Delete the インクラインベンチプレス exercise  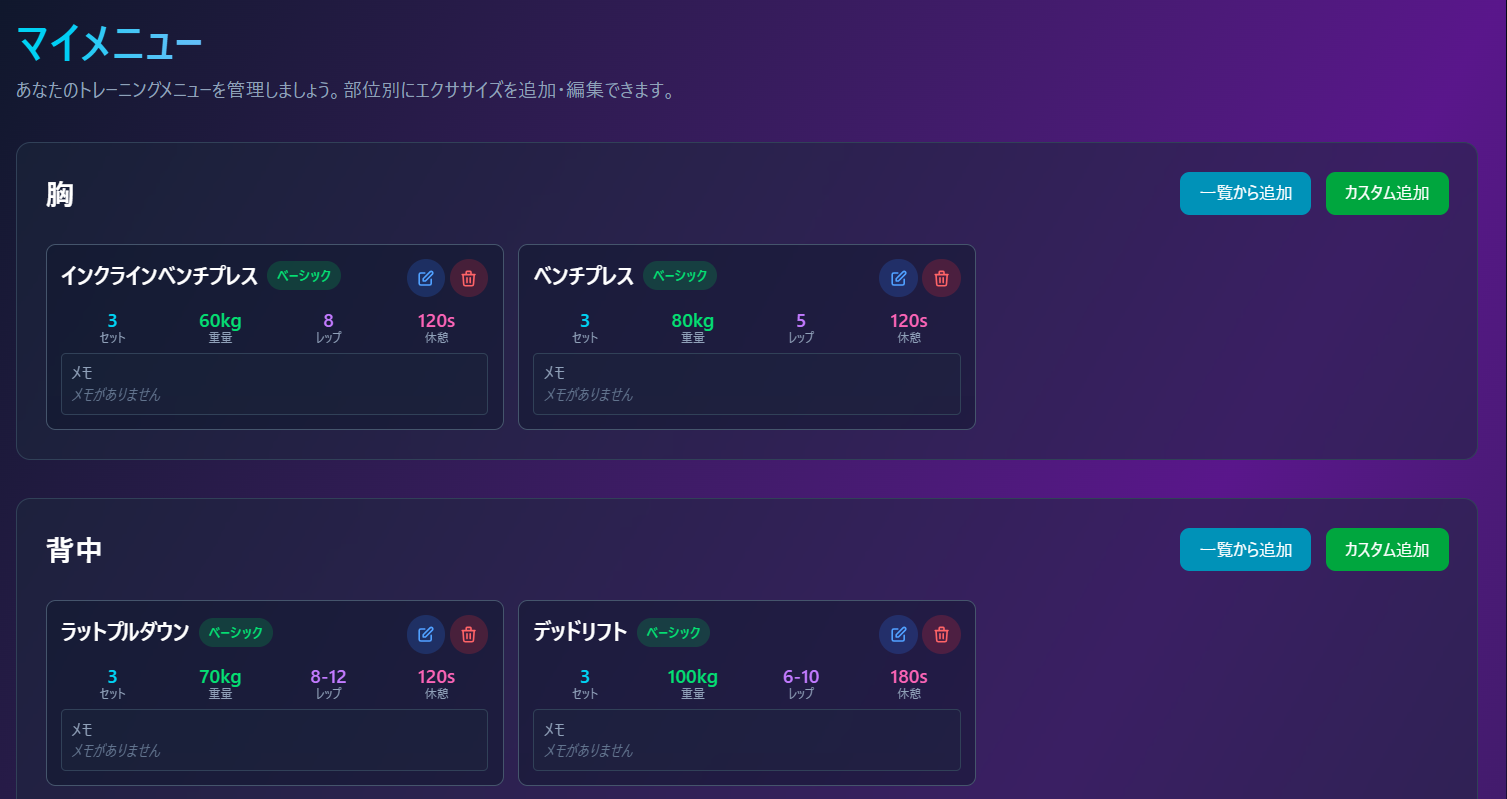coord(469,278)
